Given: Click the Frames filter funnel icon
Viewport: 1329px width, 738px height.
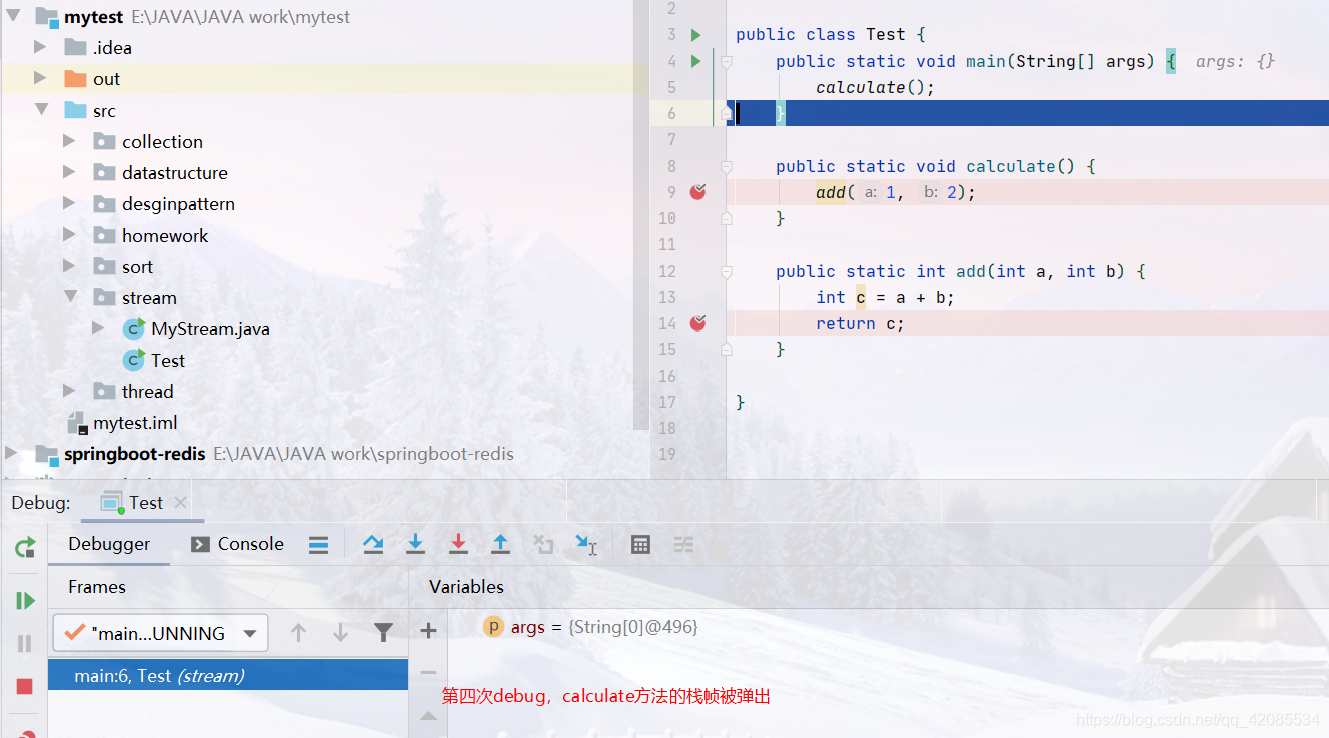Looking at the screenshot, I should pos(383,632).
